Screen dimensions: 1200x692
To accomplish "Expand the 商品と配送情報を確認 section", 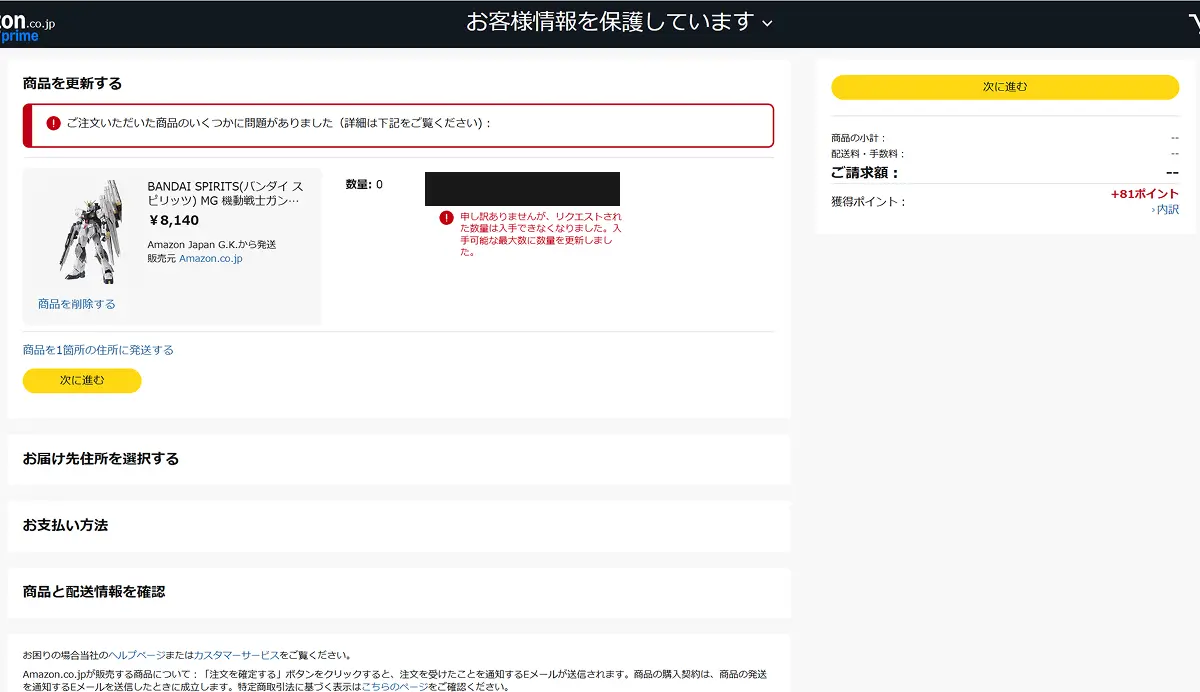I will (399, 592).
